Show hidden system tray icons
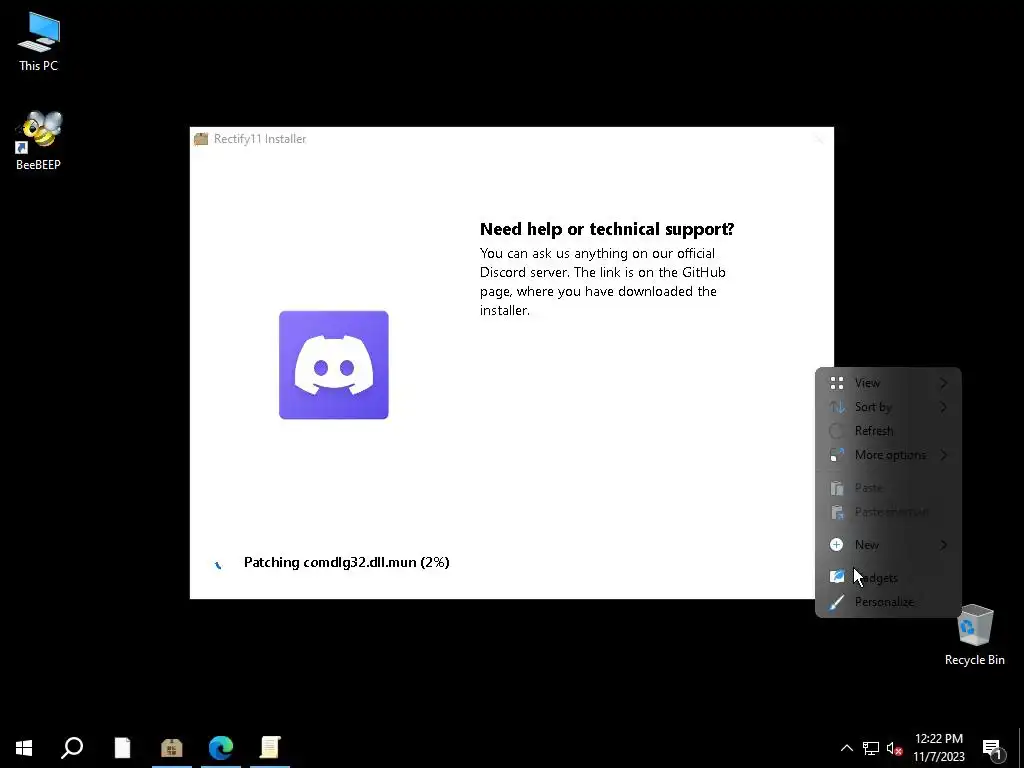Viewport: 1024px width, 768px height. click(846, 748)
